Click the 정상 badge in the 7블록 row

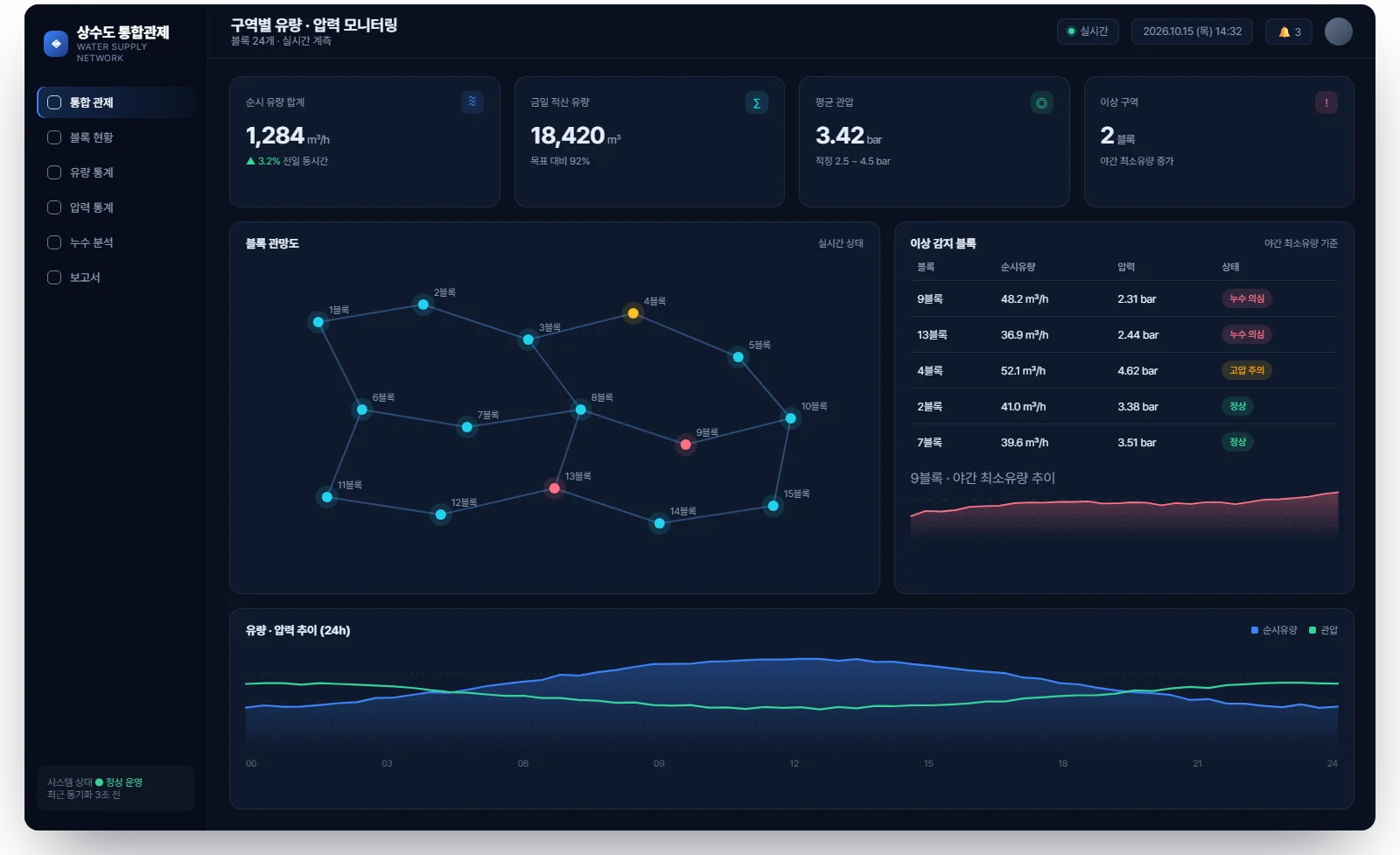pyautogui.click(x=1237, y=442)
